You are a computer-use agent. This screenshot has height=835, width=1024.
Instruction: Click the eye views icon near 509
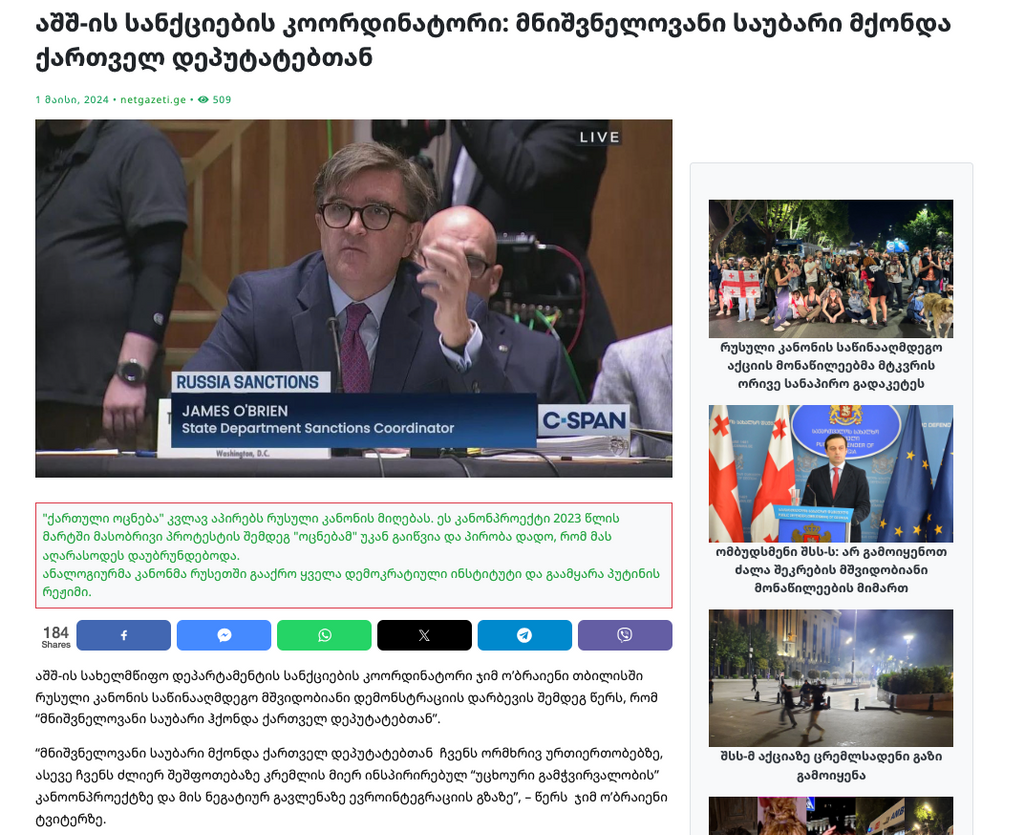click(x=203, y=100)
